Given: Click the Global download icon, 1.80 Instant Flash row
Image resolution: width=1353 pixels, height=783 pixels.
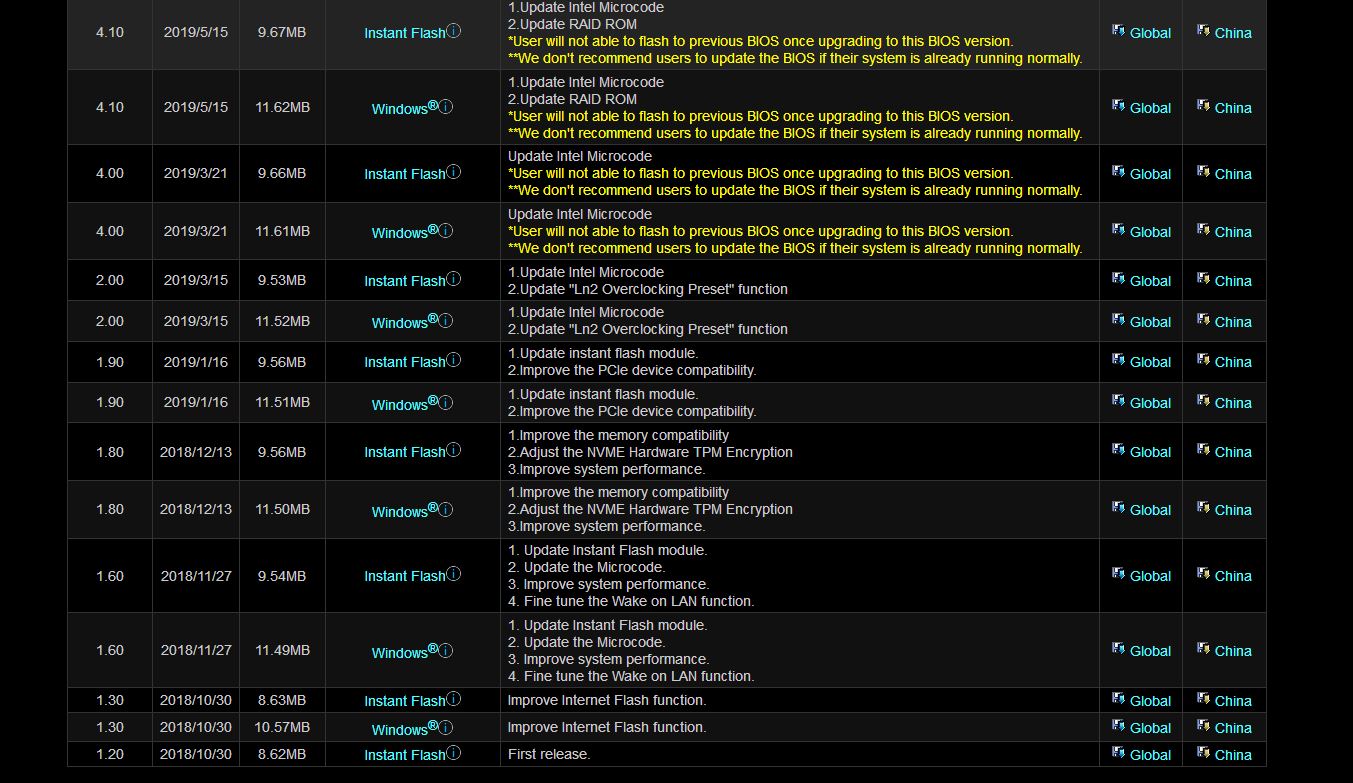Looking at the screenshot, I should pos(1118,450).
